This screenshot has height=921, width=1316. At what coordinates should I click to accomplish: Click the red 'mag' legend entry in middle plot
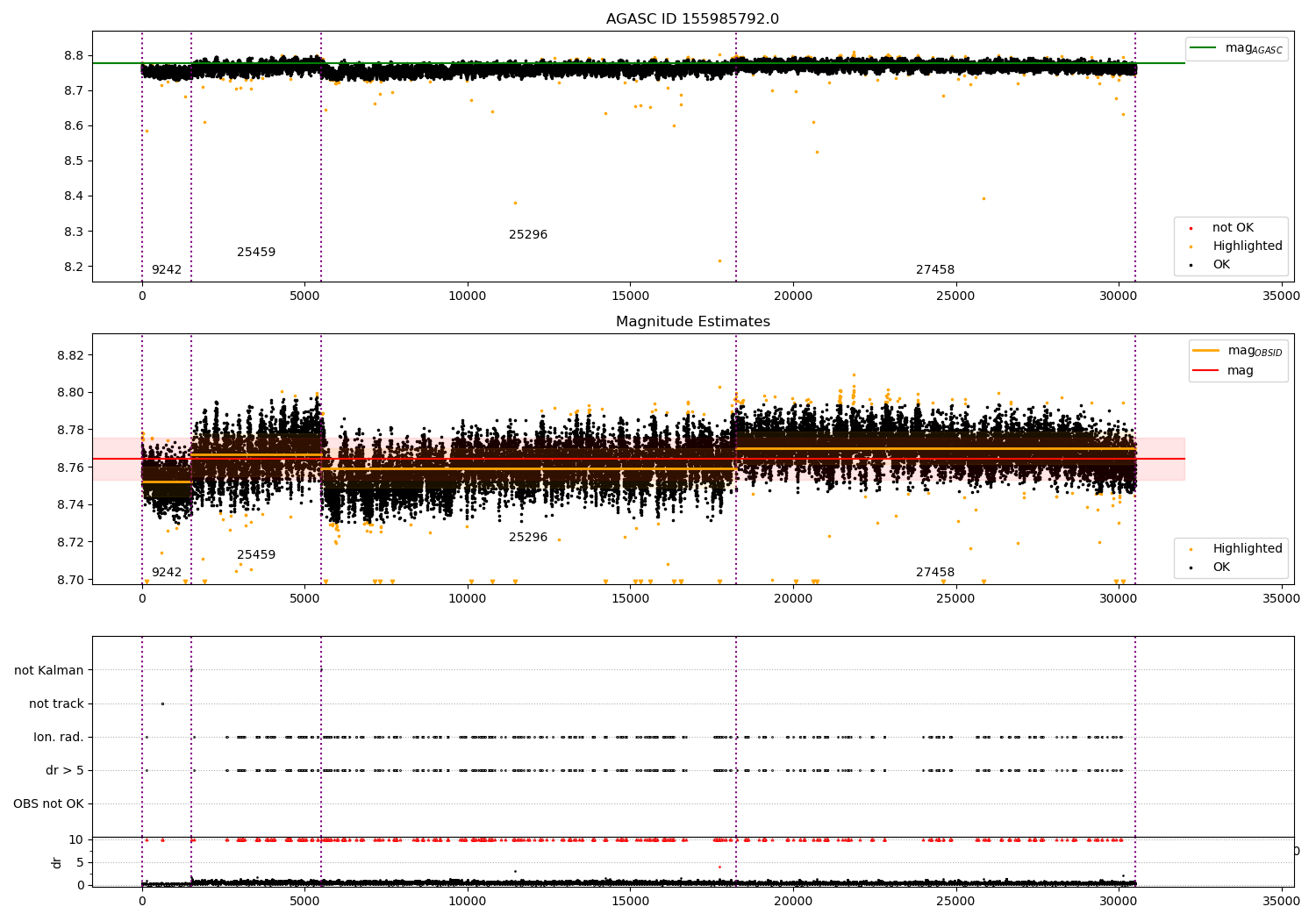click(x=1240, y=370)
